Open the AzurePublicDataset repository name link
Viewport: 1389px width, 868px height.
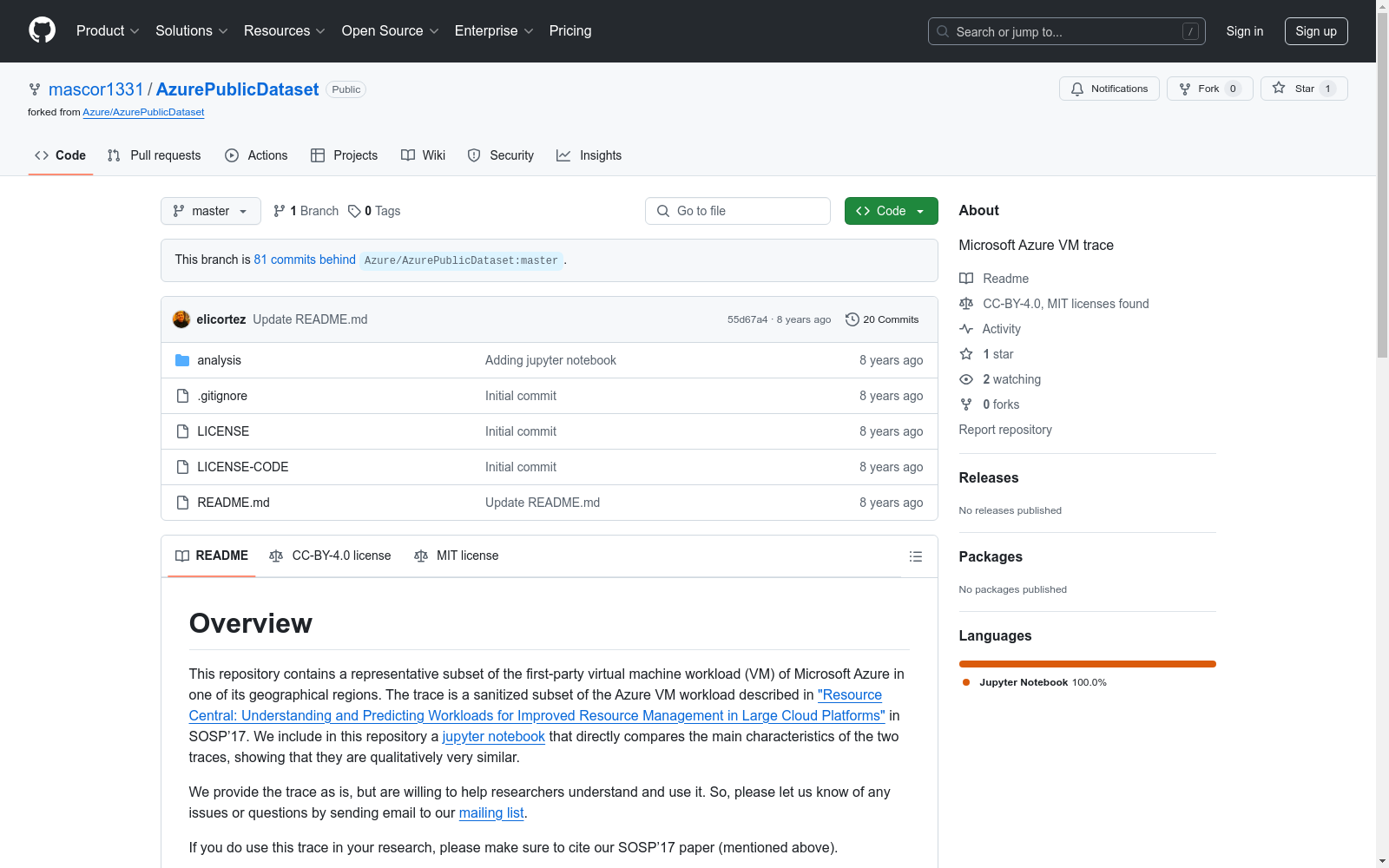coord(237,89)
